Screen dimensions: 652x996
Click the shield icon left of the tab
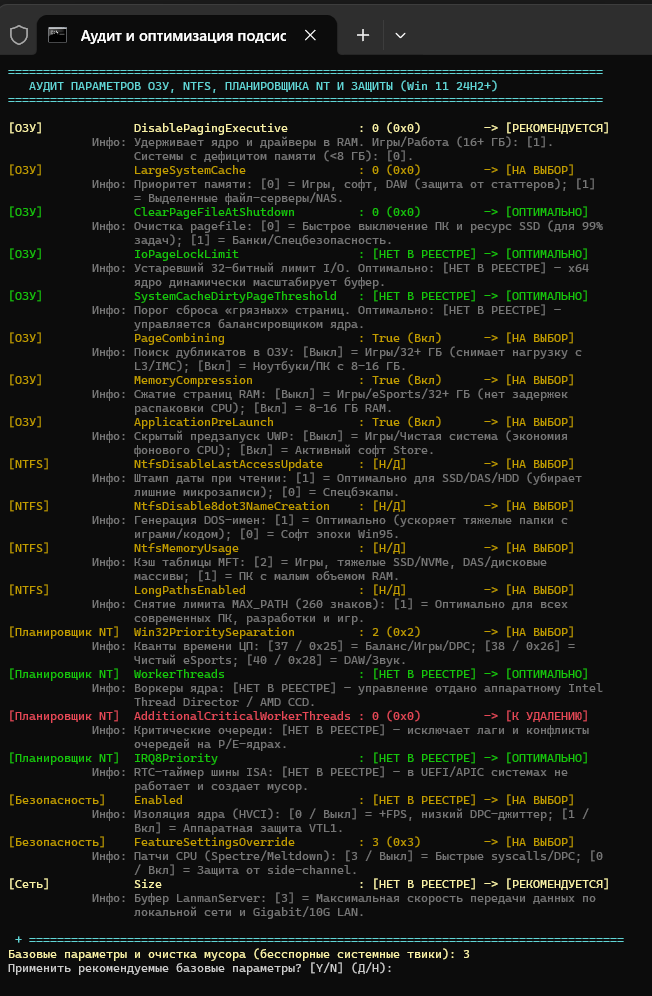19,36
